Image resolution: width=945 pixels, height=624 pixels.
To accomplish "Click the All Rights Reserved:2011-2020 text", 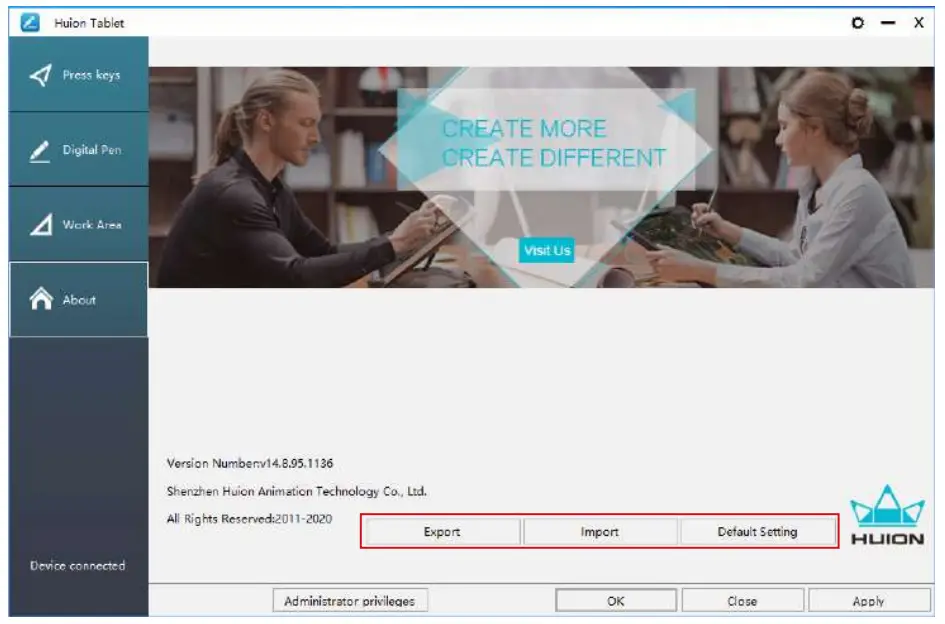I will (249, 518).
